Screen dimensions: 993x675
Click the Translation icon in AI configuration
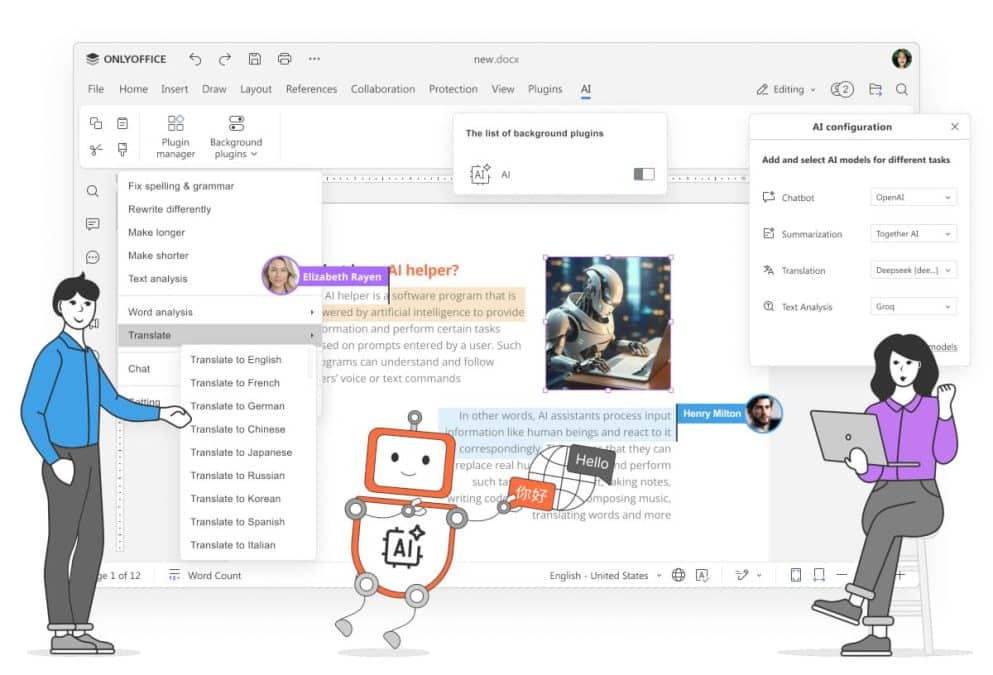click(770, 270)
